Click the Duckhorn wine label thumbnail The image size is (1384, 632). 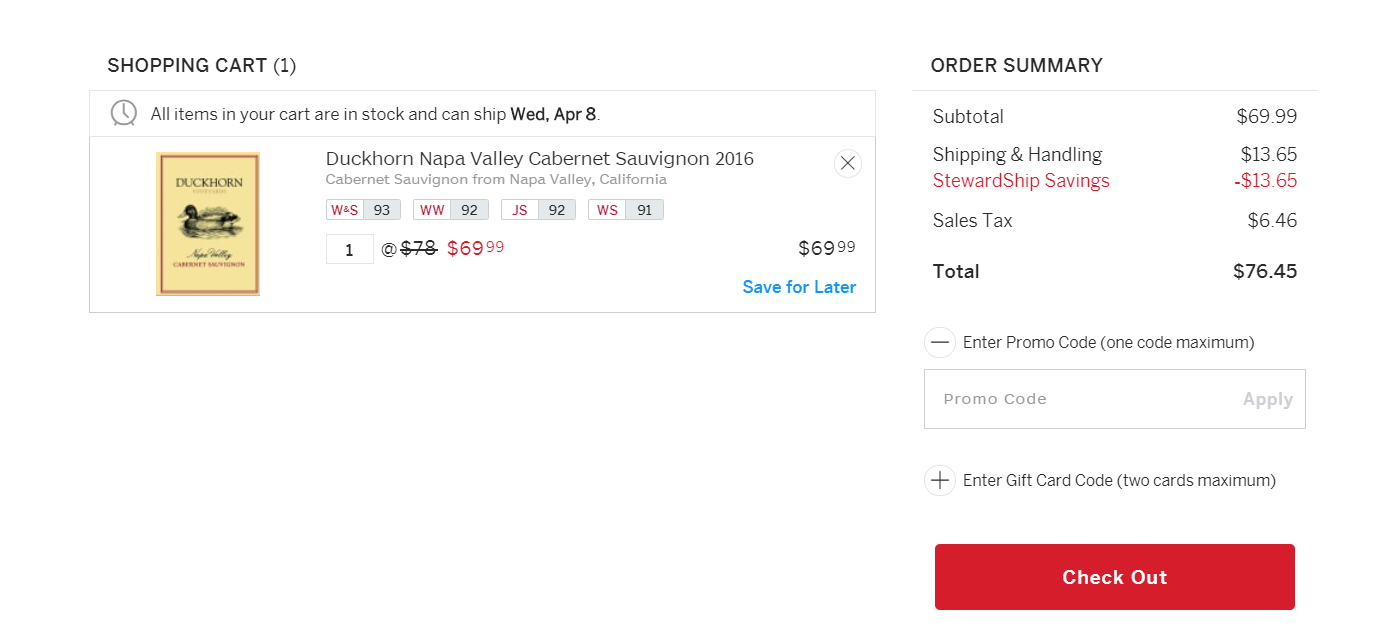click(x=208, y=224)
